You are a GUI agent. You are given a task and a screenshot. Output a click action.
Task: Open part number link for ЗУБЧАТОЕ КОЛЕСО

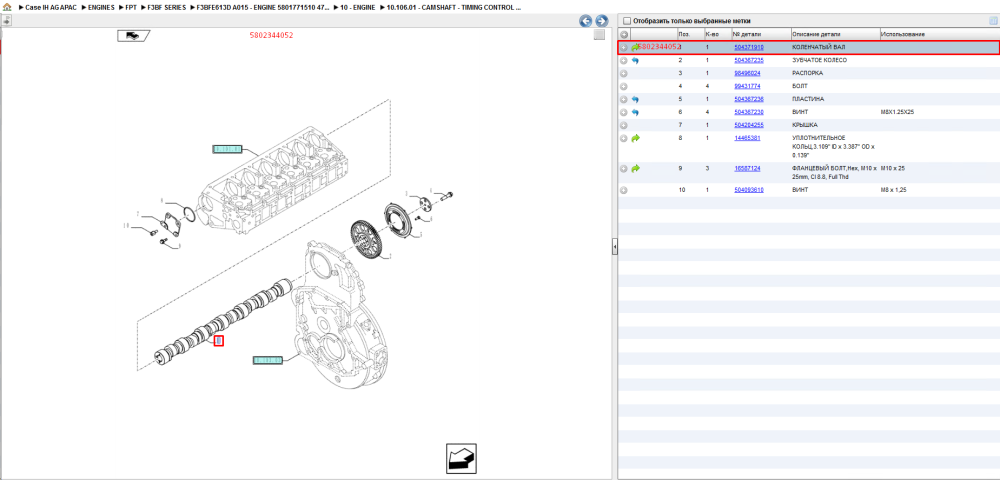click(x=749, y=60)
